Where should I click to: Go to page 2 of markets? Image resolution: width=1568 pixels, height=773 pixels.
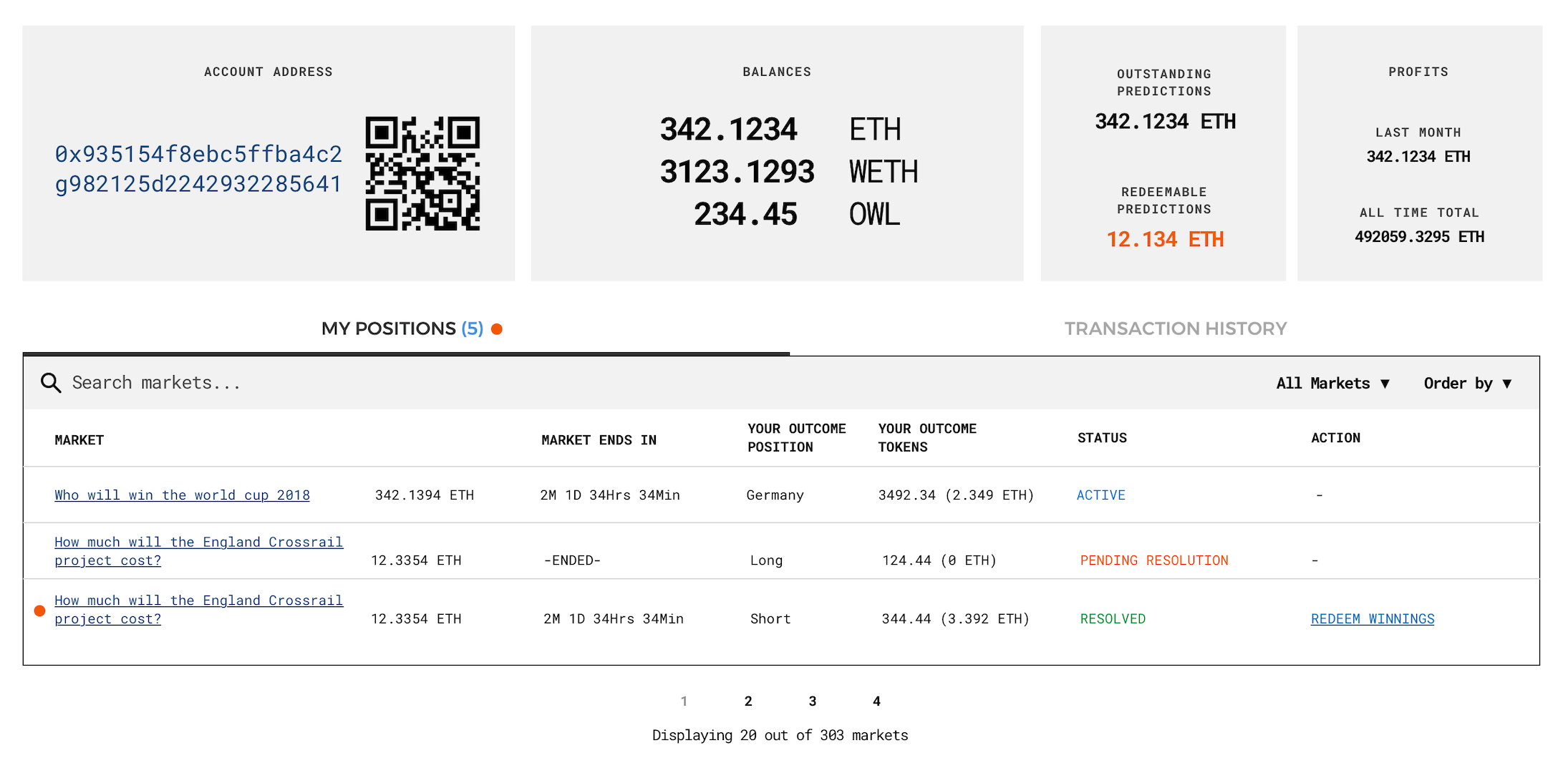pyautogui.click(x=748, y=701)
